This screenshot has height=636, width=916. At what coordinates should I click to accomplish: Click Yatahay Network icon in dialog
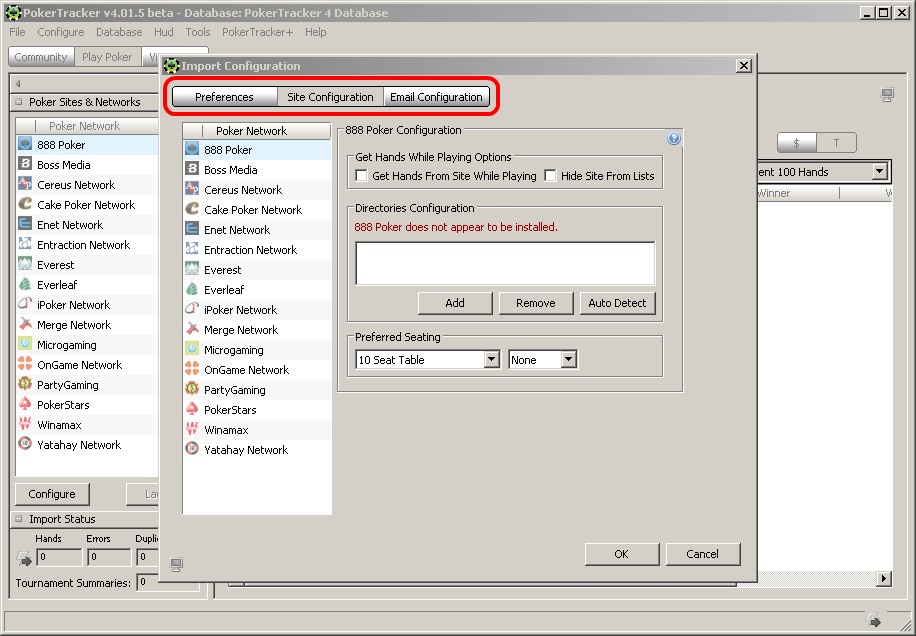[x=192, y=449]
